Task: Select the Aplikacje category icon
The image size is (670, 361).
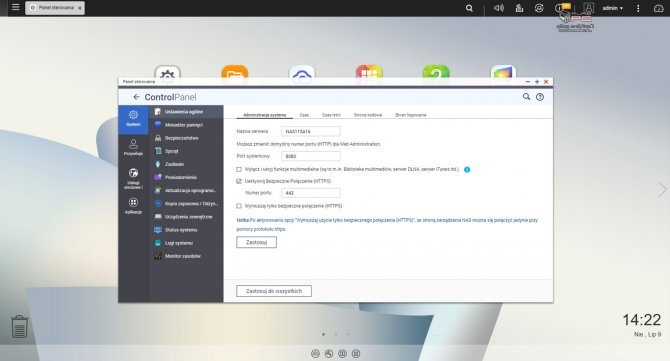Action: pyautogui.click(x=133, y=205)
